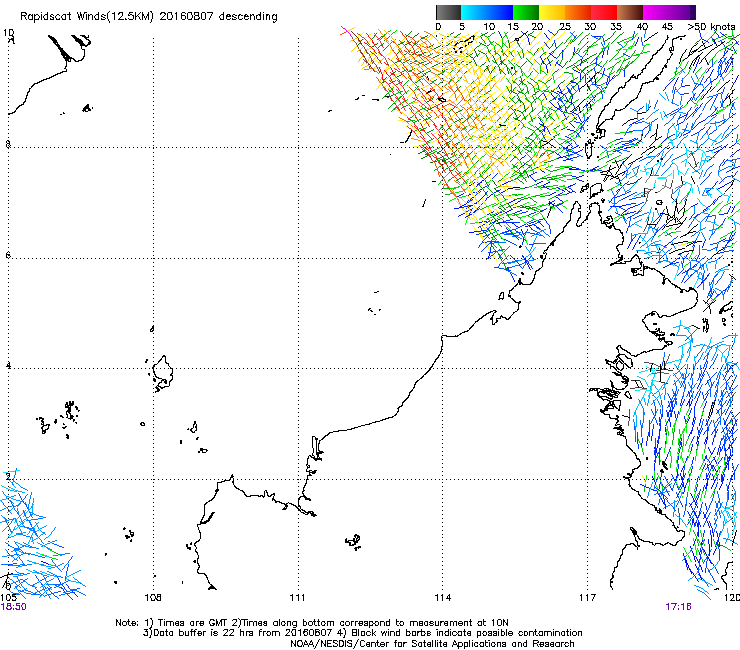Click the "5" label under the color legend
This screenshot has width=740, height=650.
click(x=462, y=27)
